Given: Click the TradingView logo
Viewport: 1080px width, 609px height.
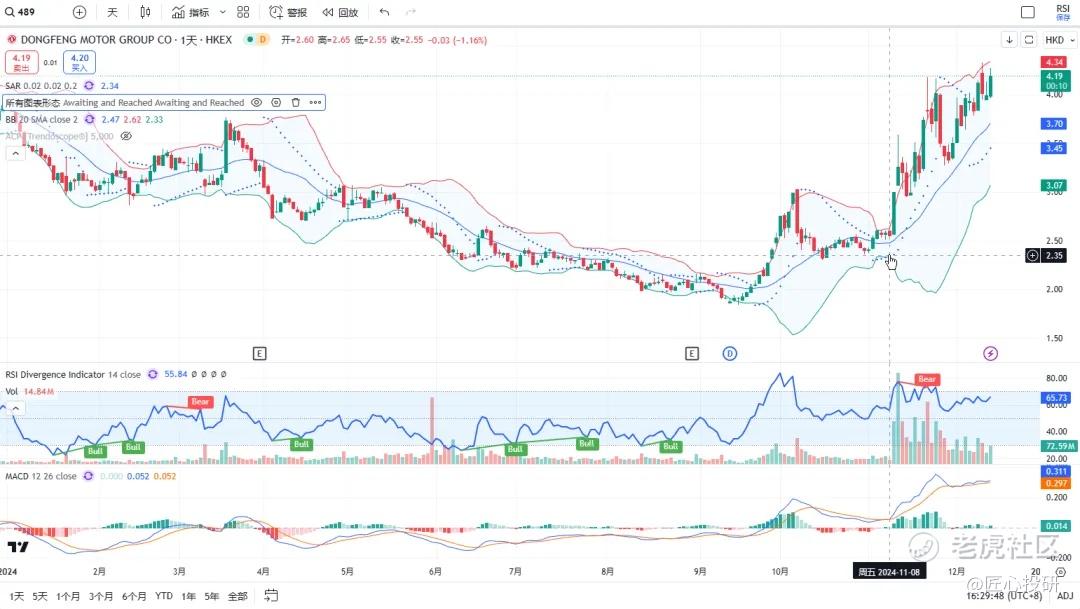Looking at the screenshot, I should pos(18,547).
